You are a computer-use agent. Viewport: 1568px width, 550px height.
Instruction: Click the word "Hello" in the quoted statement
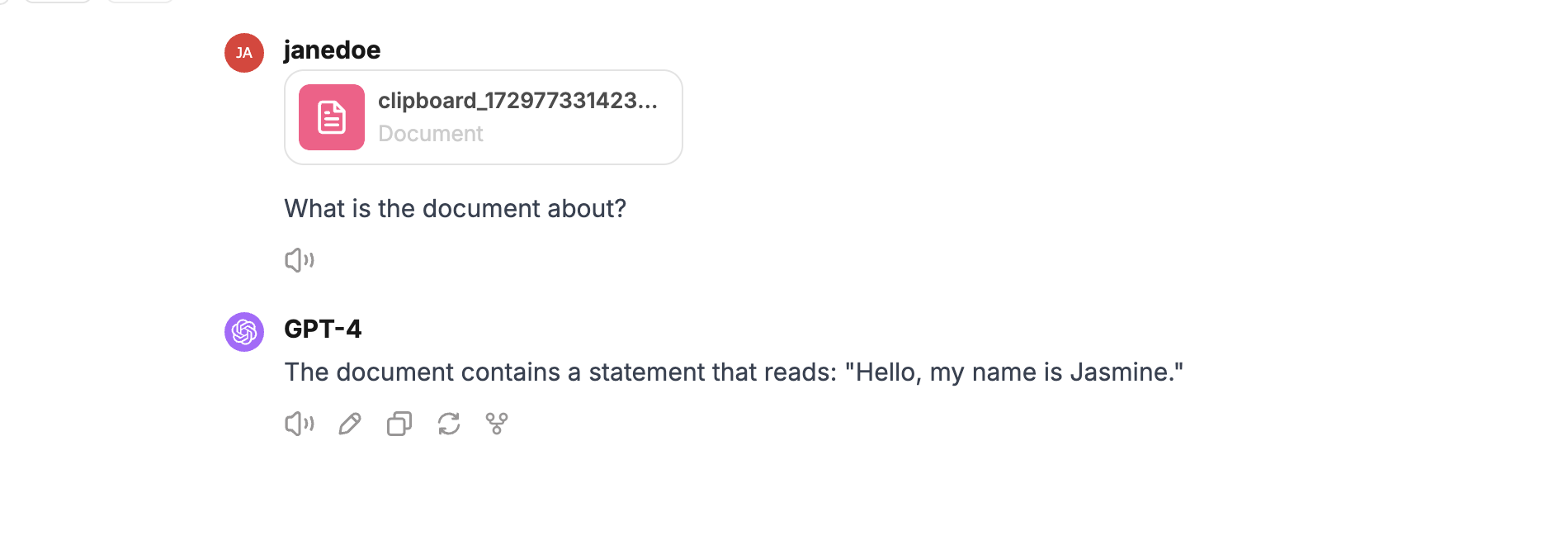click(x=886, y=372)
